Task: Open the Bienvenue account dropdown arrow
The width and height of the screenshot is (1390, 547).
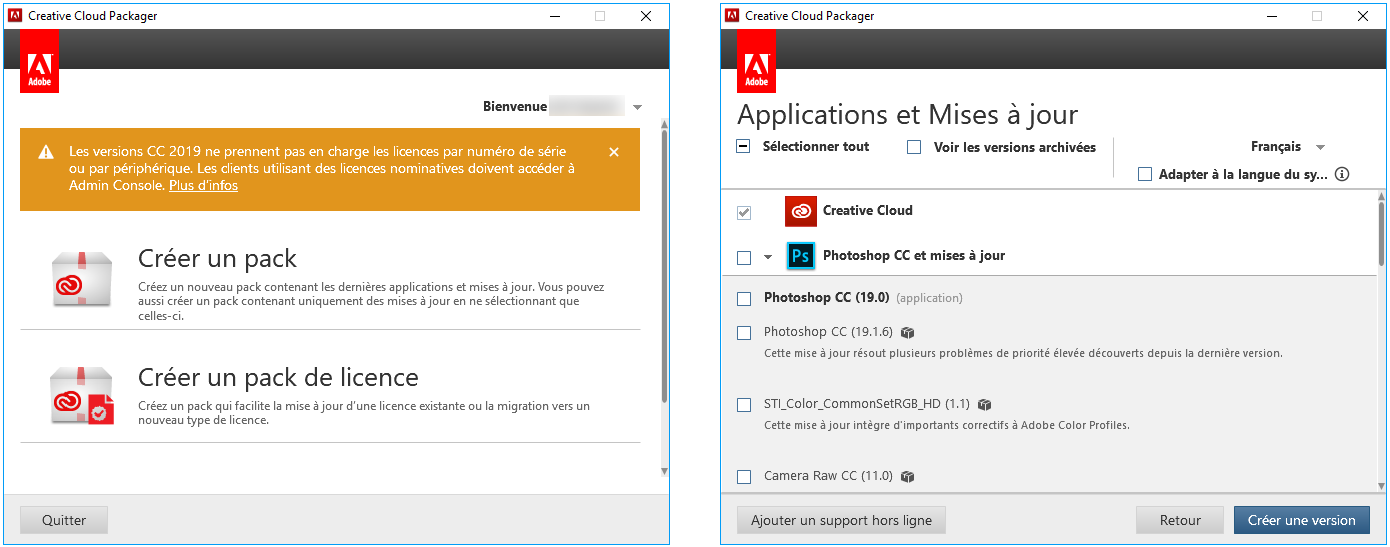Action: 637,107
